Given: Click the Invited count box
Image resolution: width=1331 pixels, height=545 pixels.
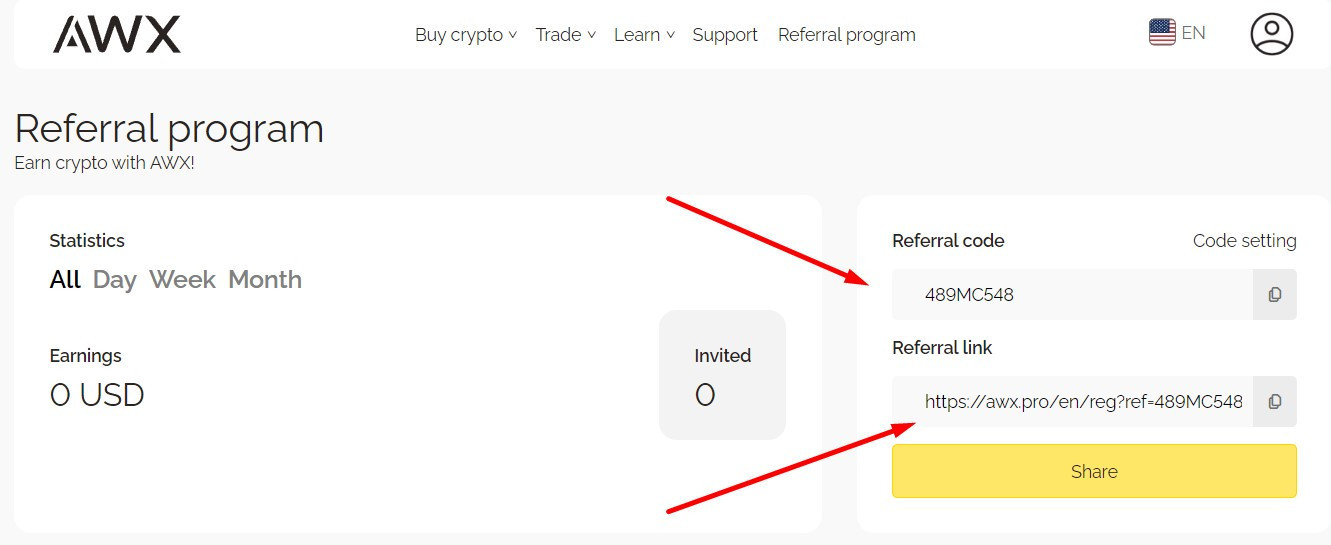Looking at the screenshot, I should 722,375.
